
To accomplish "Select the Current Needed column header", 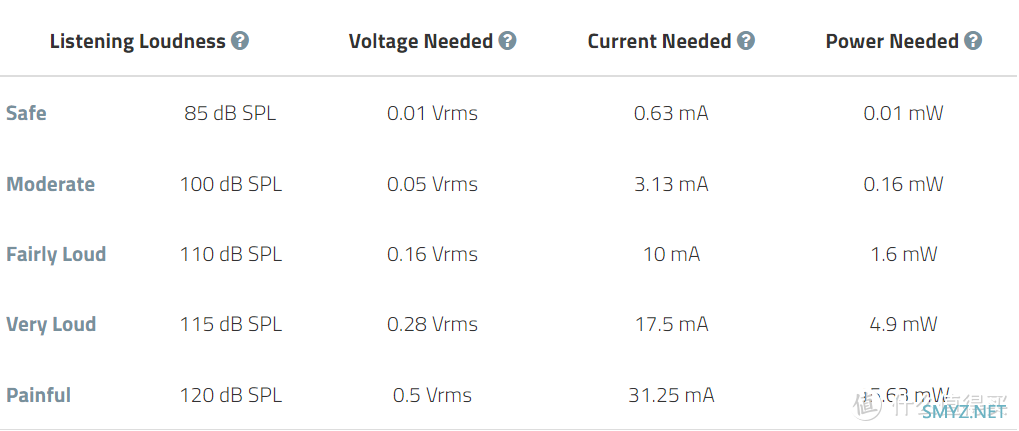I will [x=659, y=42].
